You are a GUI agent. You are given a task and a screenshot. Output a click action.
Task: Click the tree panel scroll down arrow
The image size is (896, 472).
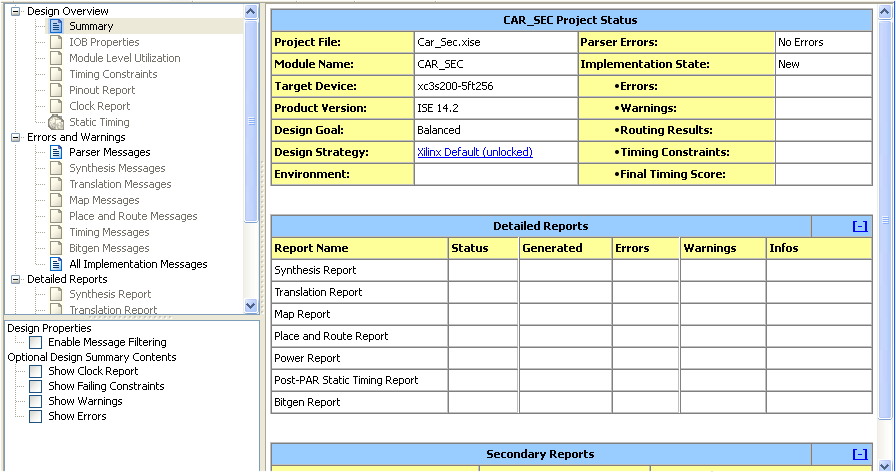click(x=251, y=306)
